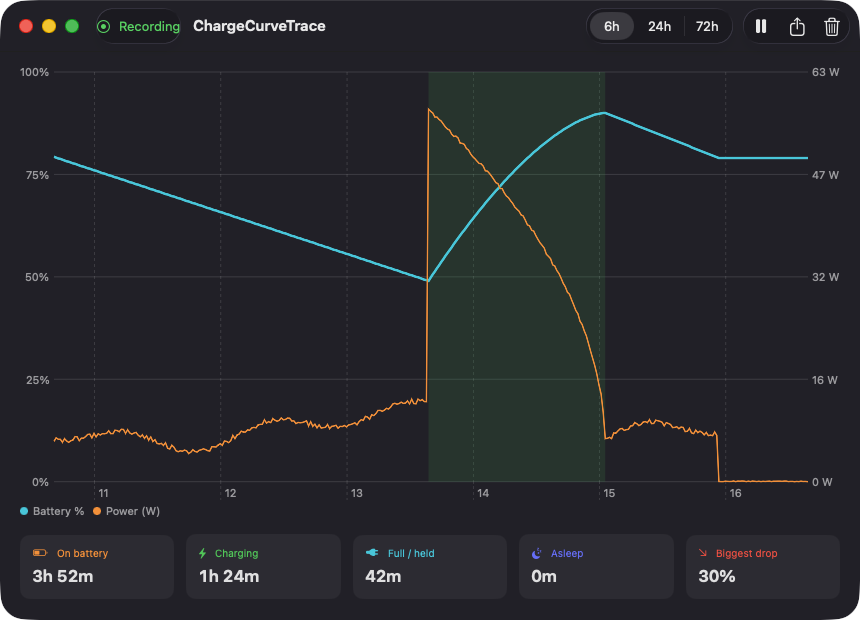This screenshot has width=860, height=620.
Task: Zoom the window with green button
Action: tap(72, 26)
